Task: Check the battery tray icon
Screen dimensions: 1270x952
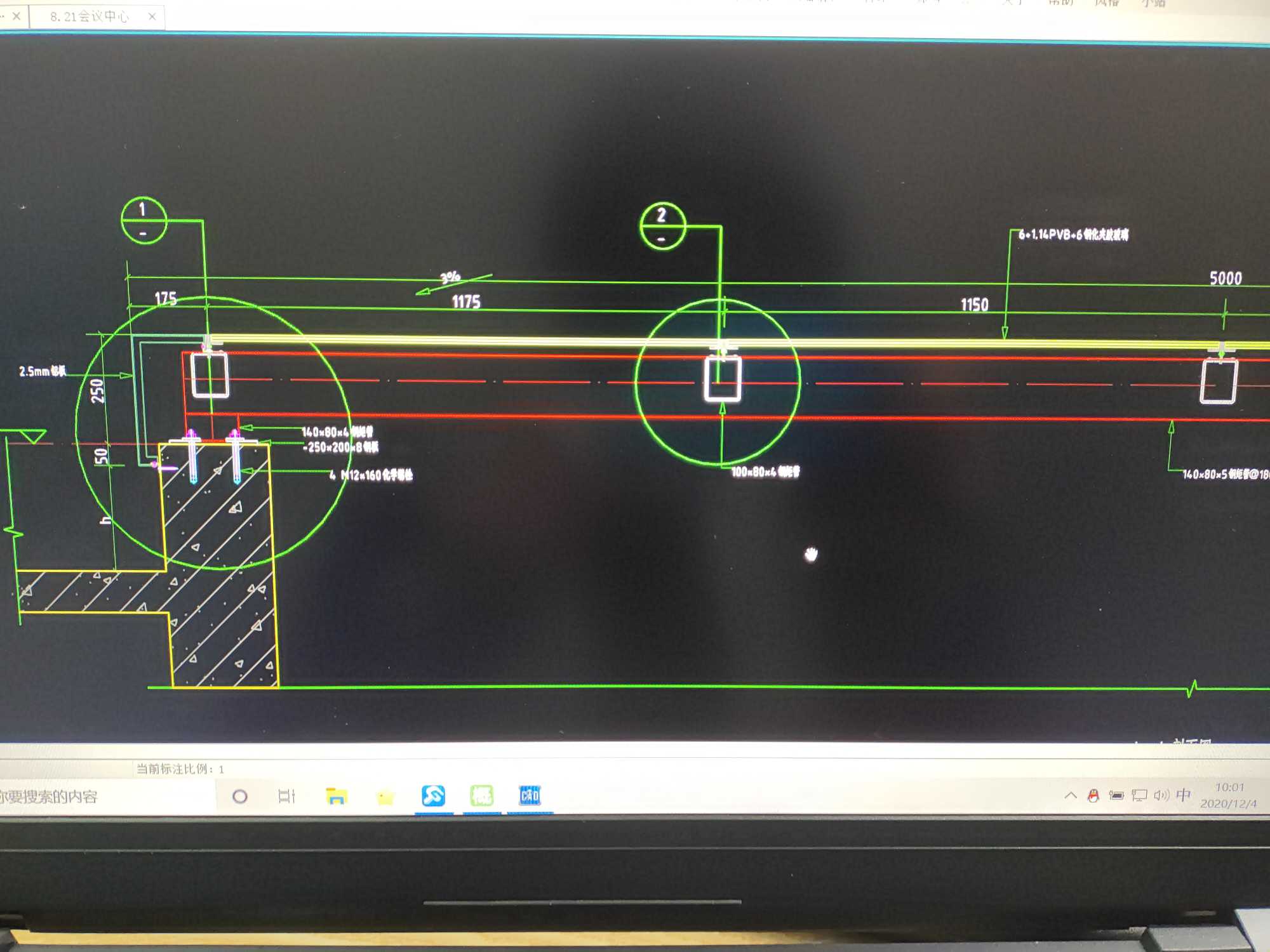Action: (1116, 795)
